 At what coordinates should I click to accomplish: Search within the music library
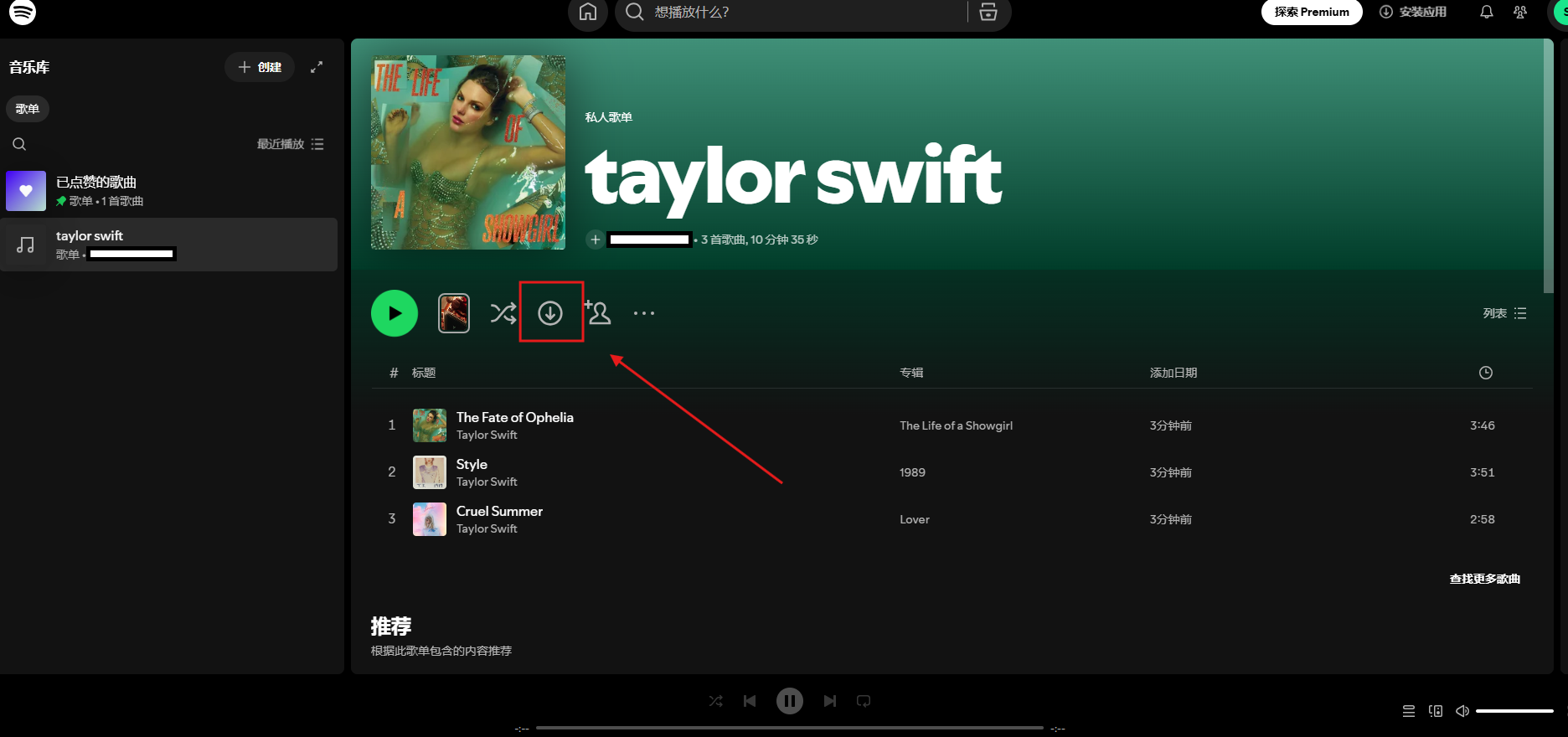pyautogui.click(x=19, y=144)
